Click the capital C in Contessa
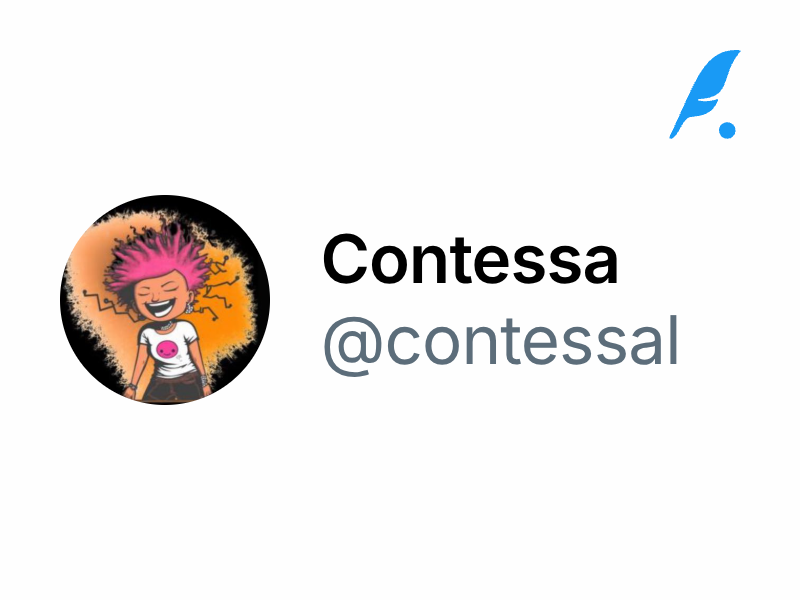 [x=345, y=259]
